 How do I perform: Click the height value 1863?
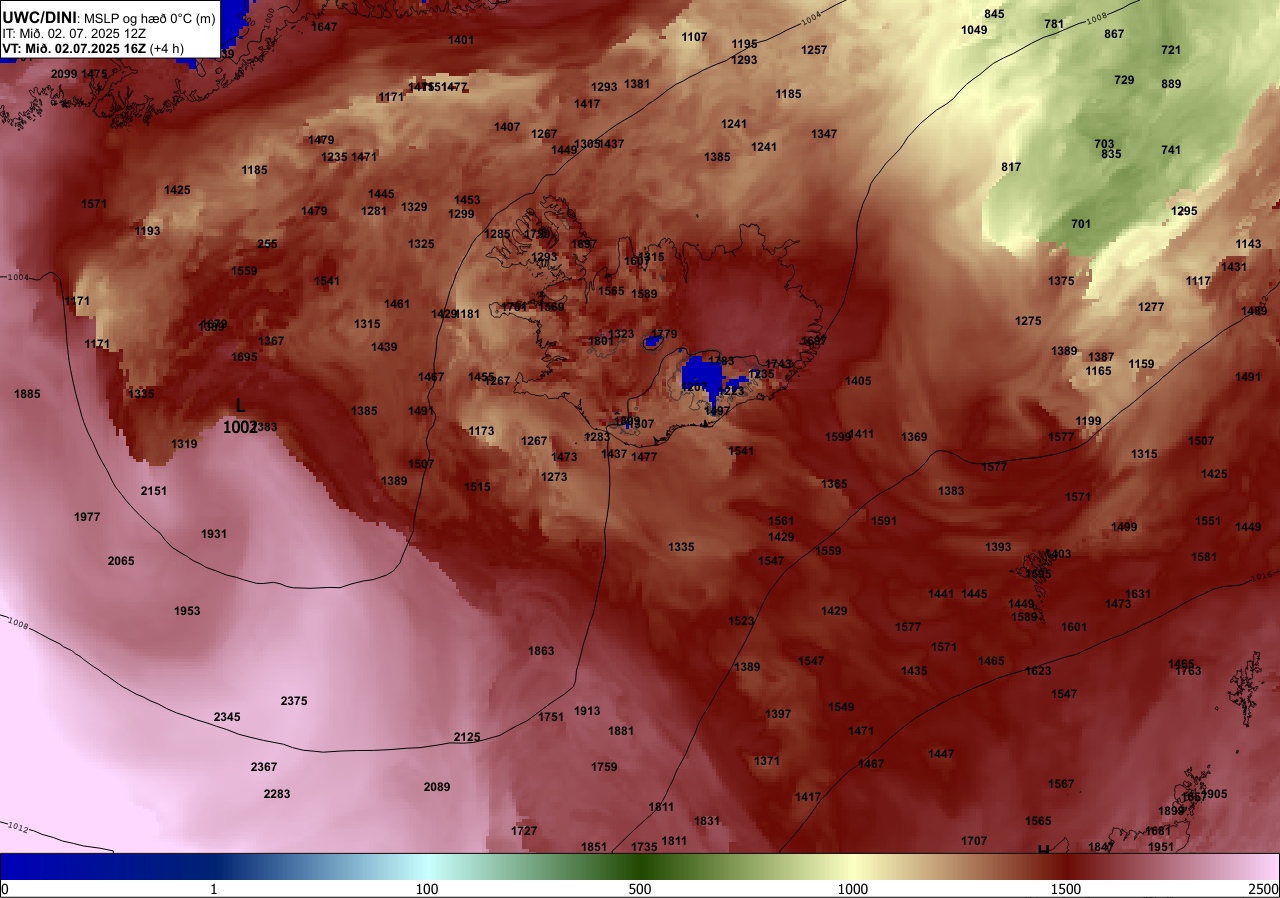click(541, 651)
